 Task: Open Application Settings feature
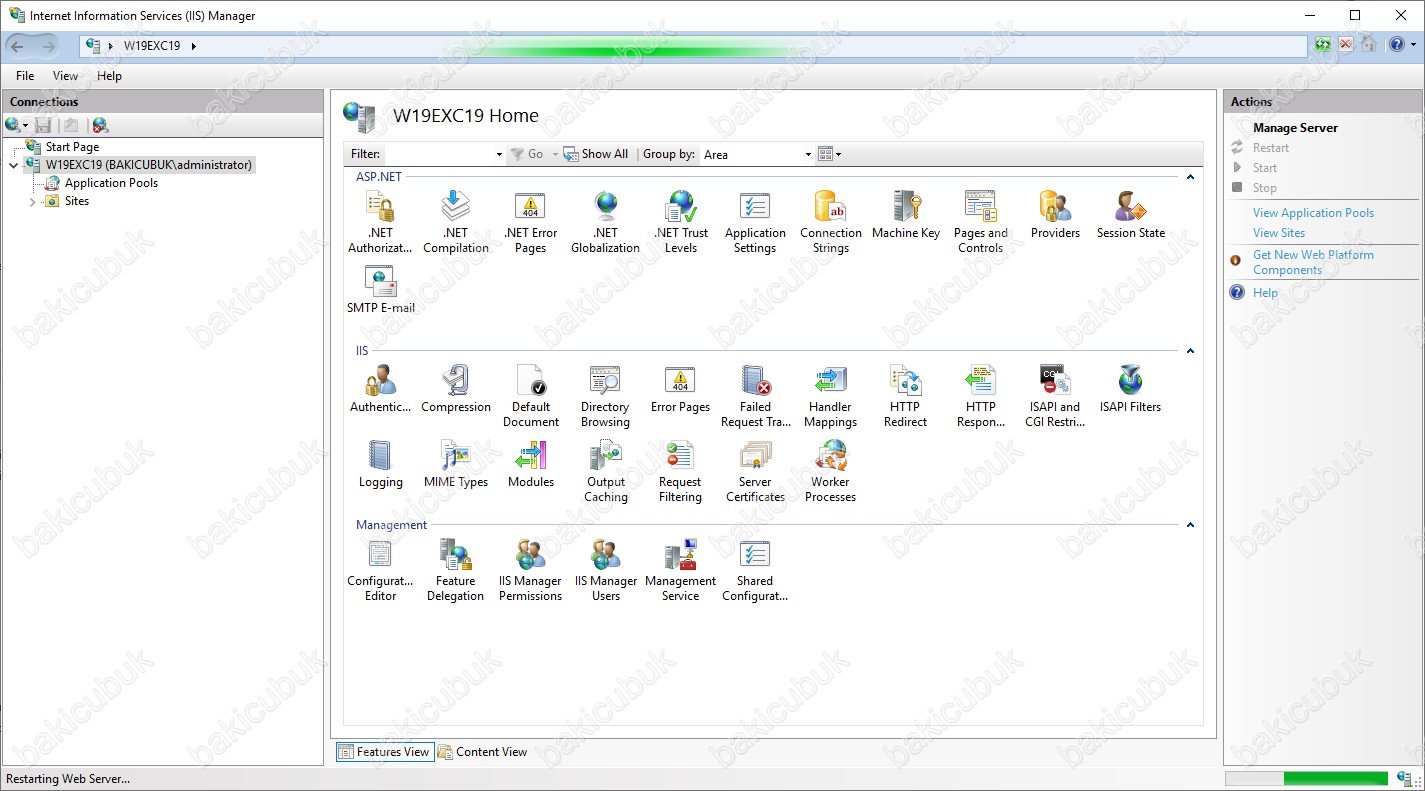click(755, 222)
